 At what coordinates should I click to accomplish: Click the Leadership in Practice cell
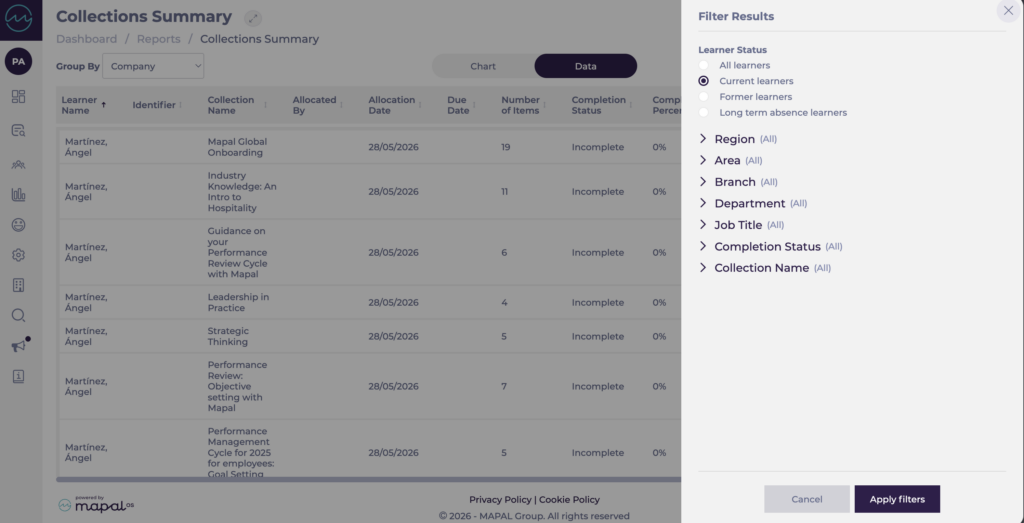click(238, 302)
